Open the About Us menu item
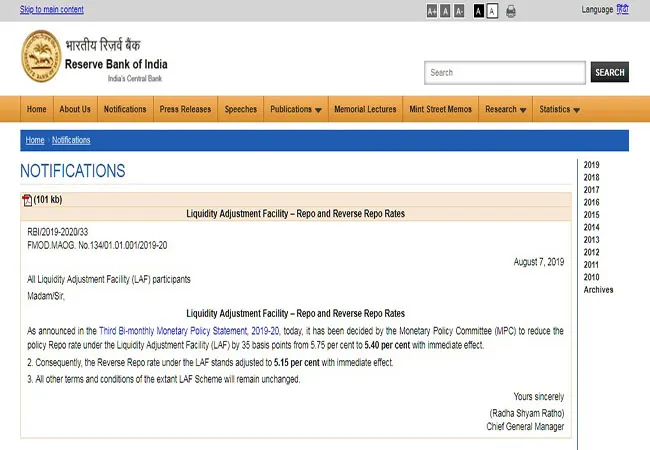This screenshot has width=650, height=450. click(75, 109)
